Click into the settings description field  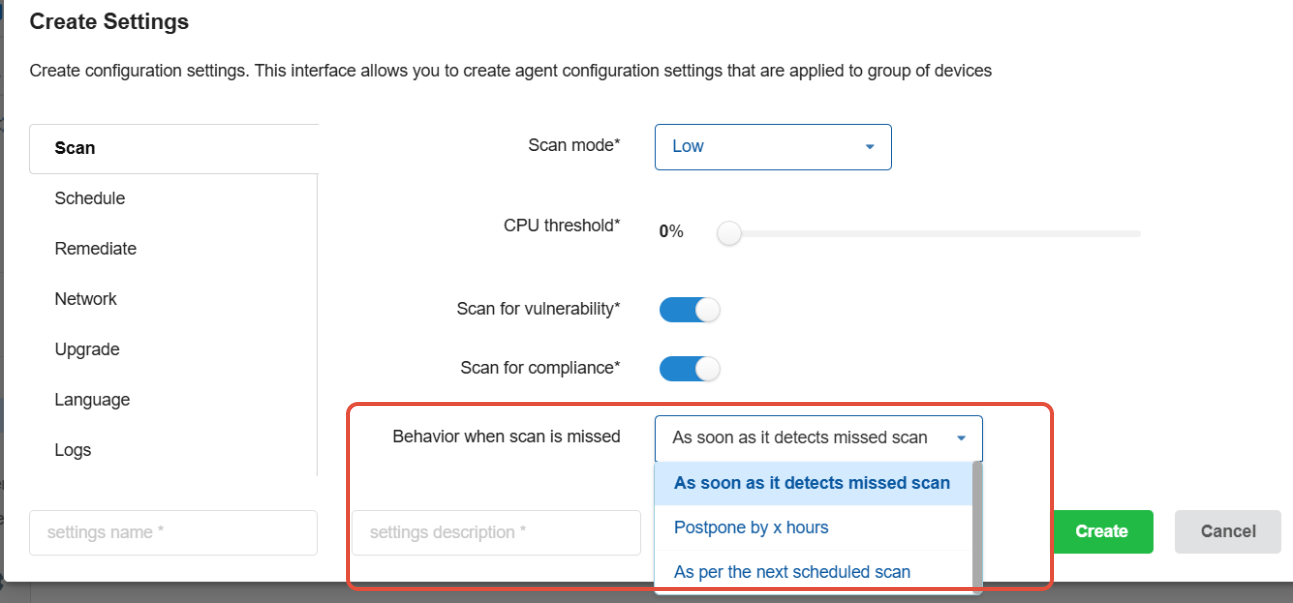496,532
